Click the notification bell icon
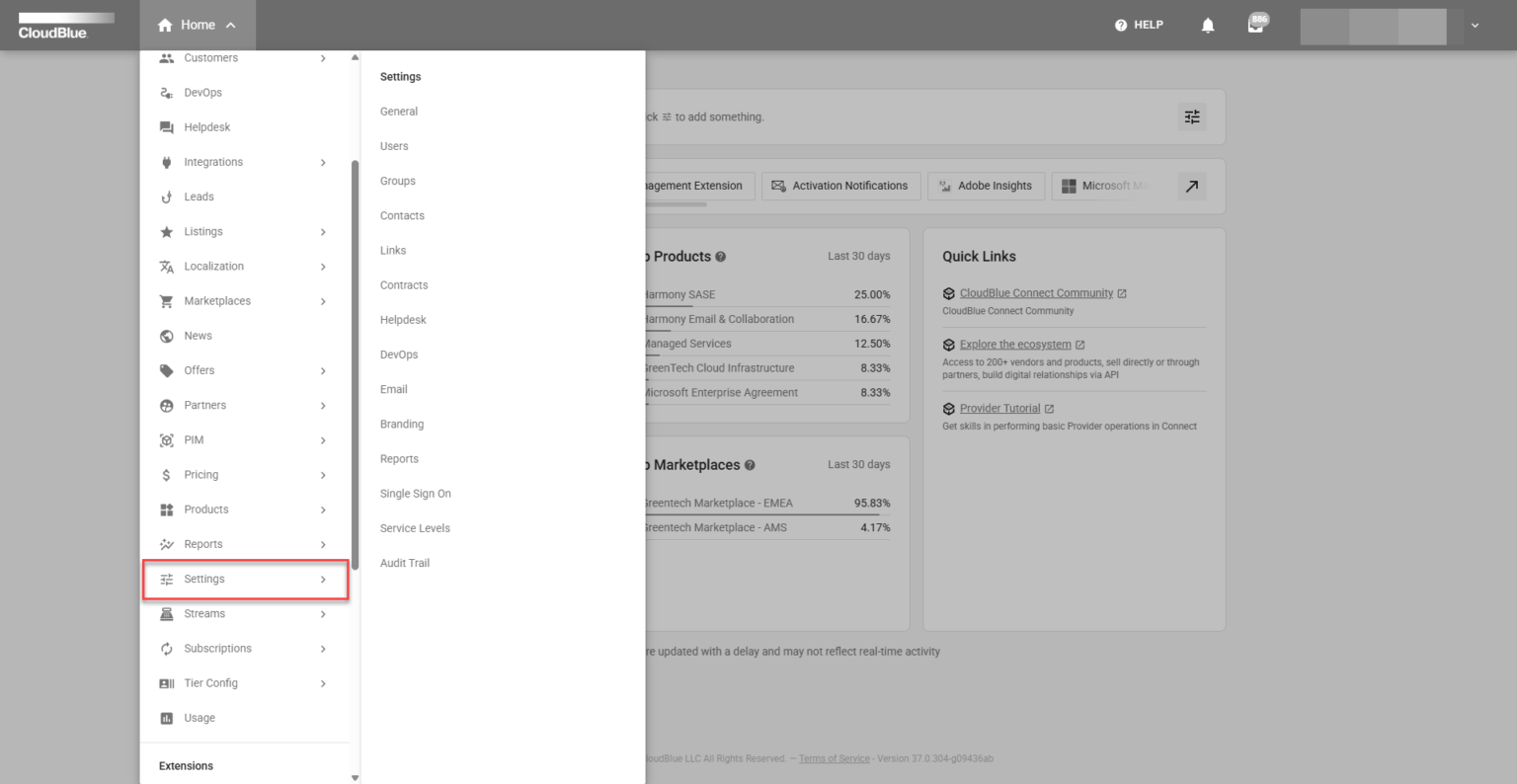 [x=1207, y=25]
